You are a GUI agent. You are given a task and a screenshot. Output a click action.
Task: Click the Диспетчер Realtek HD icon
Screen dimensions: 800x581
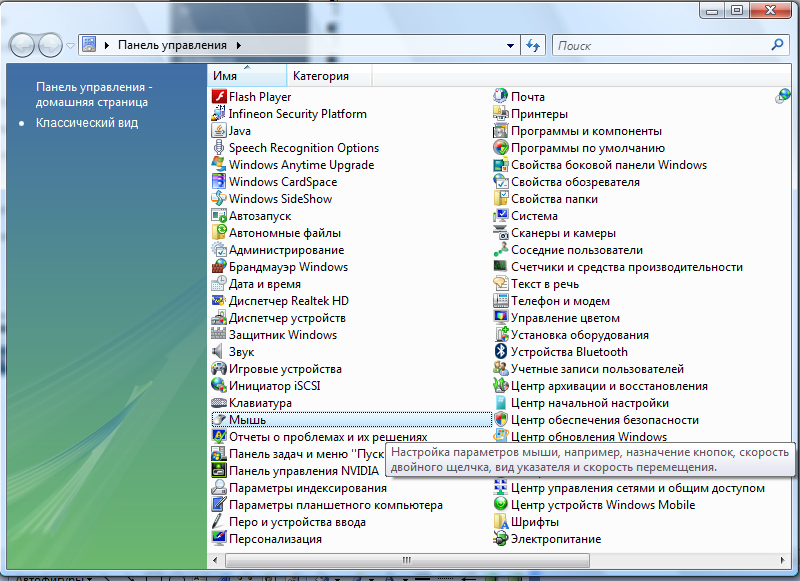tap(219, 301)
